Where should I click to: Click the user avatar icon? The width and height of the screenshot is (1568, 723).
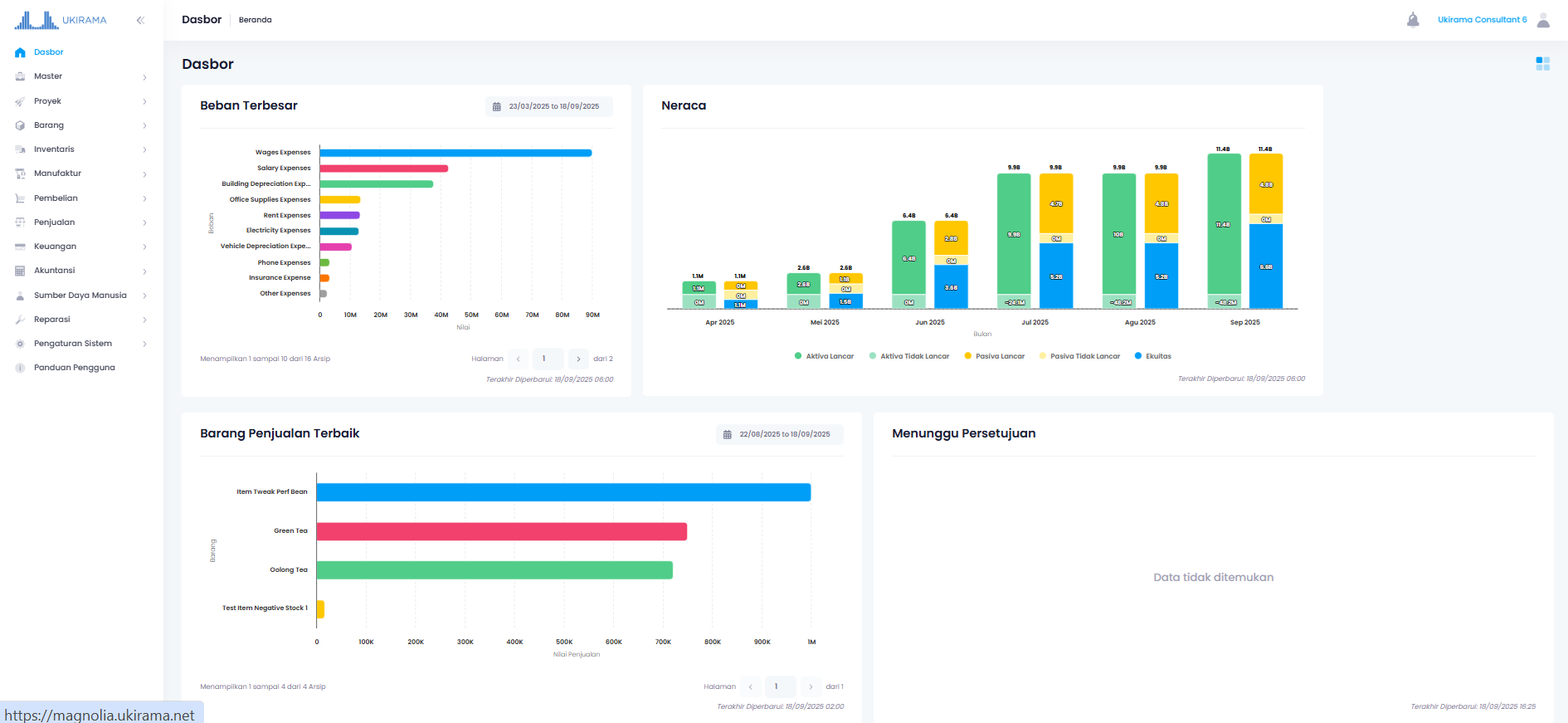click(1543, 20)
